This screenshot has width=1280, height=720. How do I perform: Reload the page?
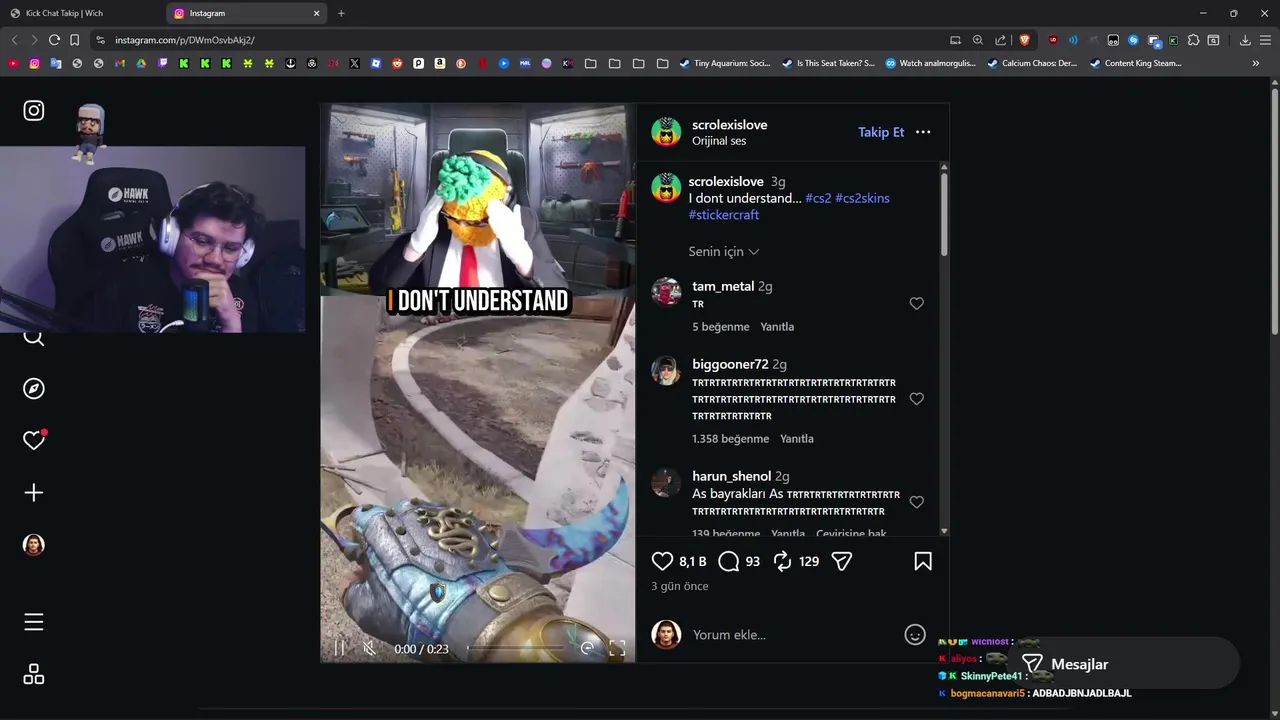click(x=54, y=40)
